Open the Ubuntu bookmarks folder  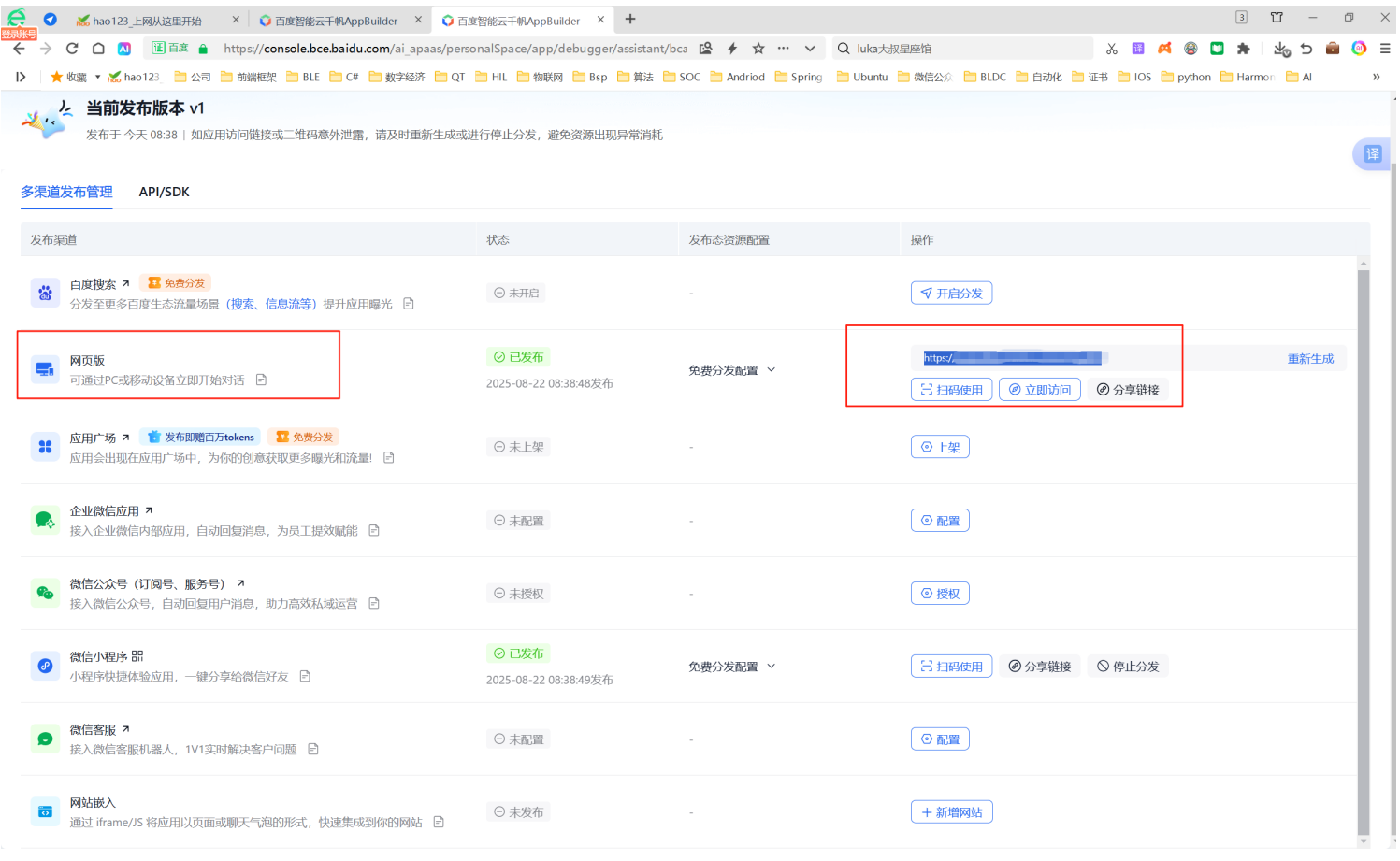[x=862, y=77]
